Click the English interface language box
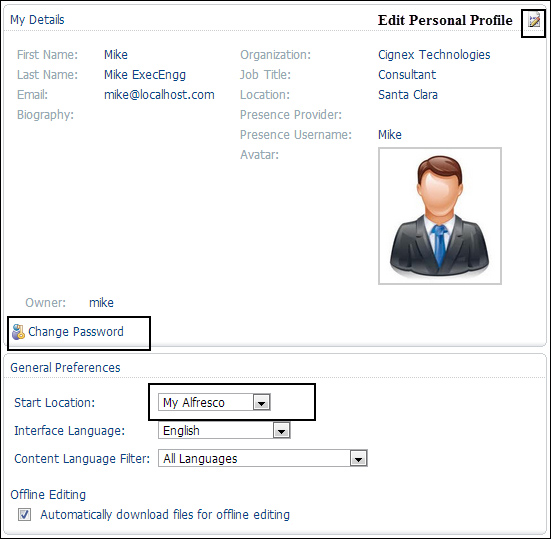Image resolution: width=551 pixels, height=539 pixels. pyautogui.click(x=224, y=431)
